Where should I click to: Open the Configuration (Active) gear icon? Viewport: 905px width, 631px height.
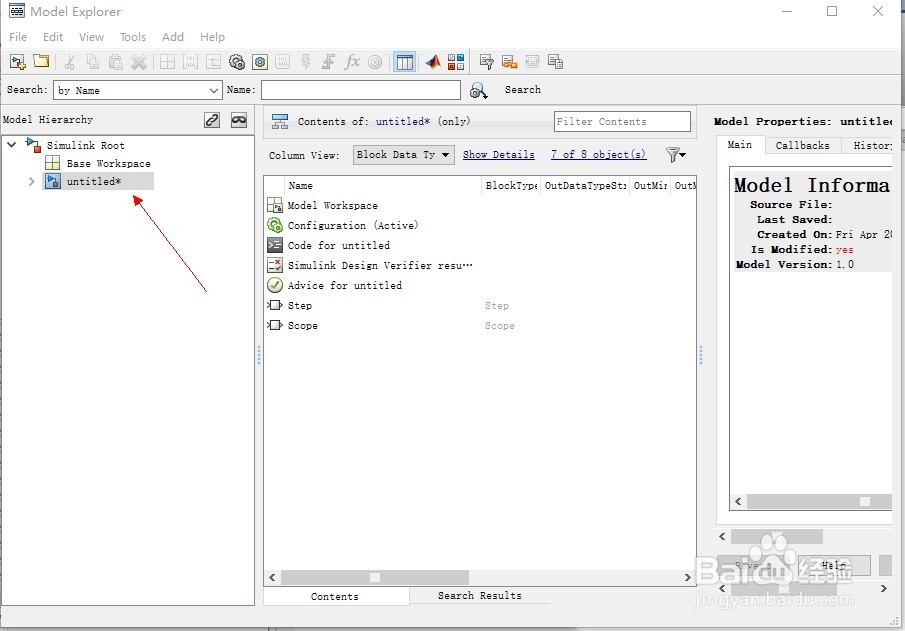click(274, 225)
